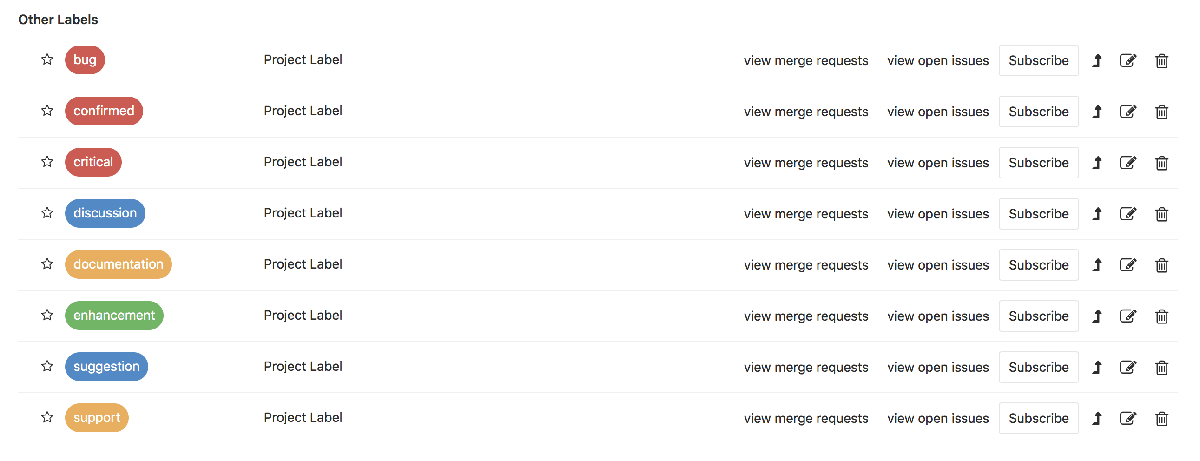Screen dimensions: 1200x461
Task: Subscribe to the documentation label
Action: click(x=1038, y=265)
